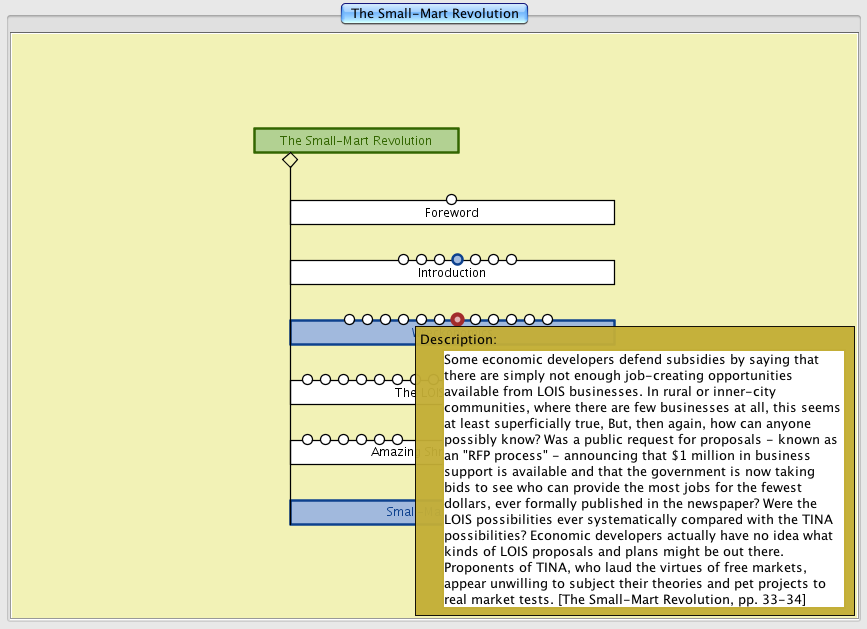Click The Small-Mart Revolution title tab at top
Screen dimensions: 867x629
434,14
